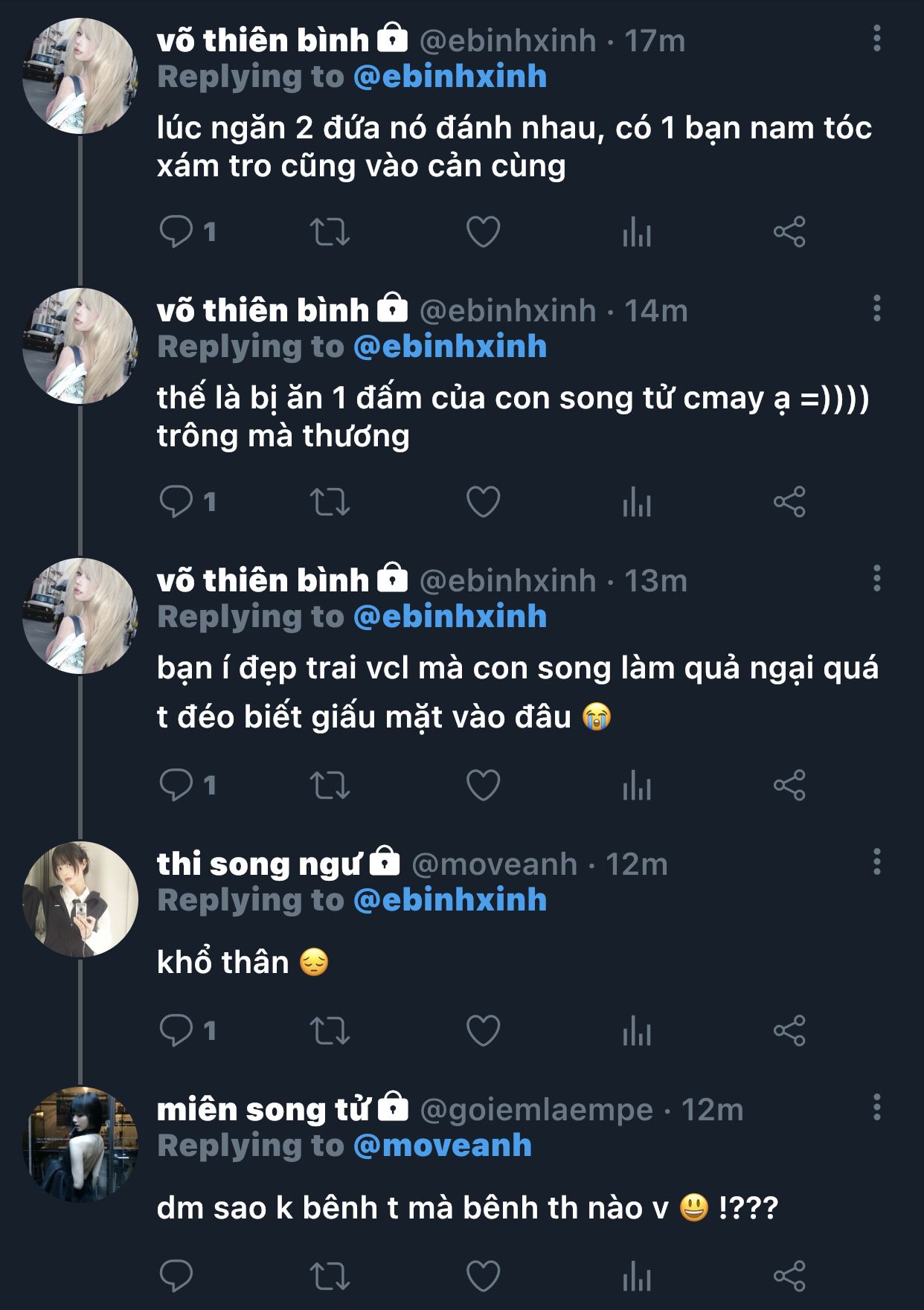Share the last tweet by miên song tử

(x=789, y=1277)
